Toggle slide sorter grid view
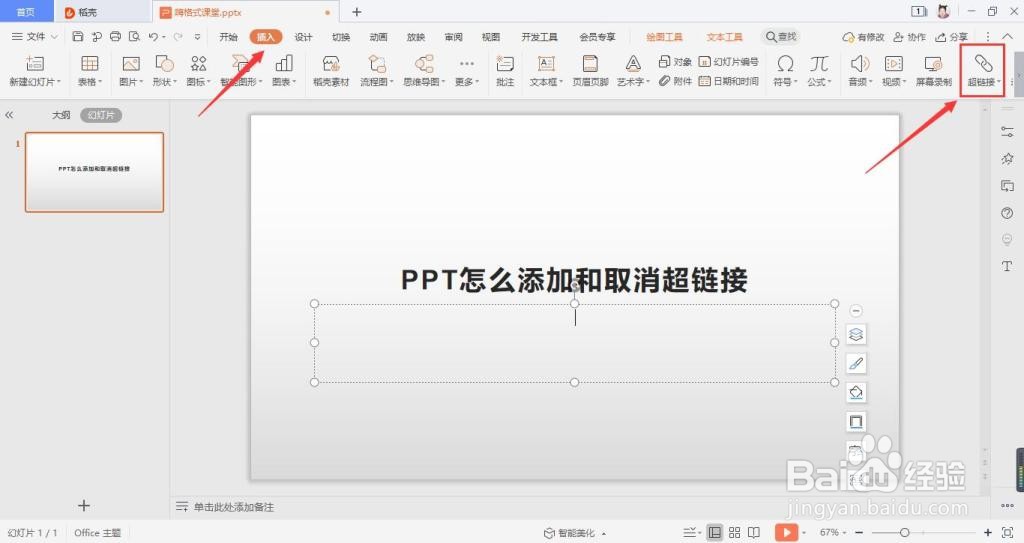 click(x=735, y=533)
